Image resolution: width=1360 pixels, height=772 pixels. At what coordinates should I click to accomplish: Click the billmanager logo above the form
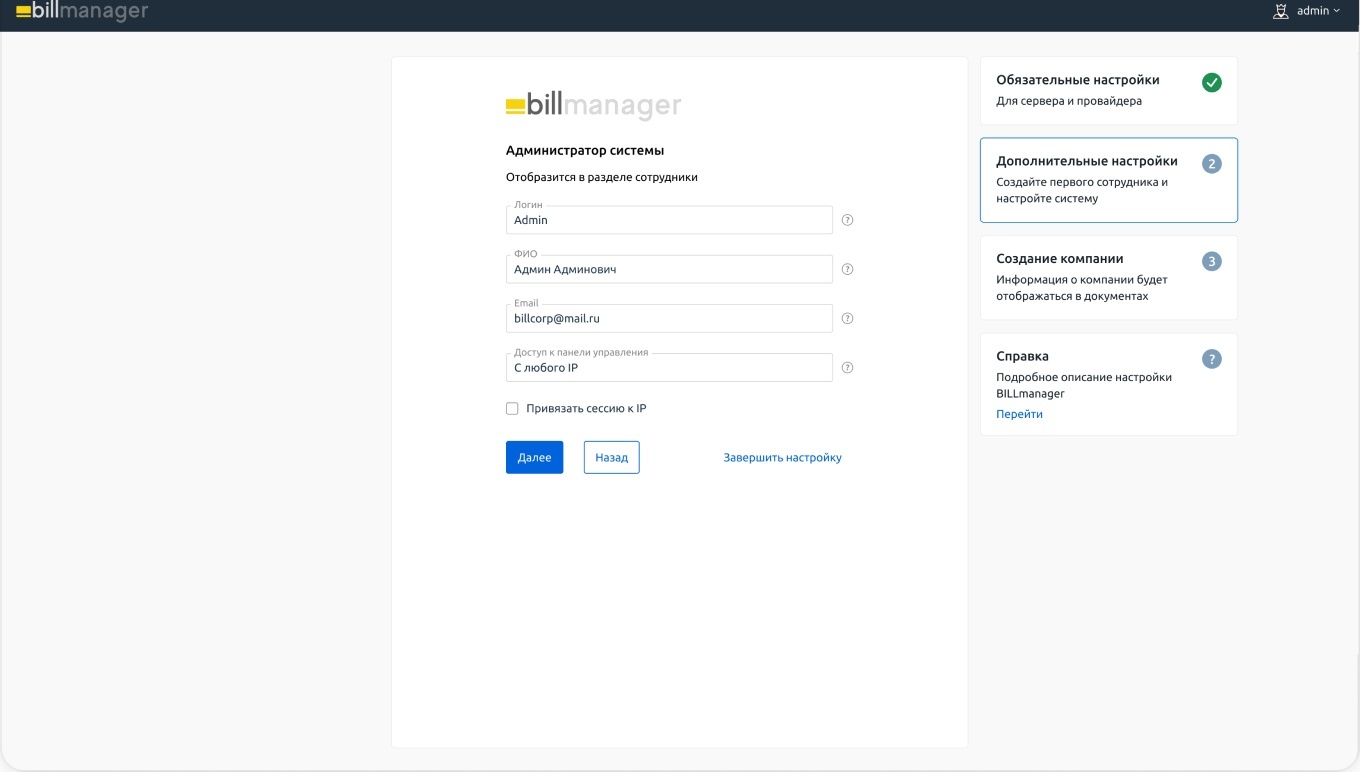pyautogui.click(x=594, y=105)
